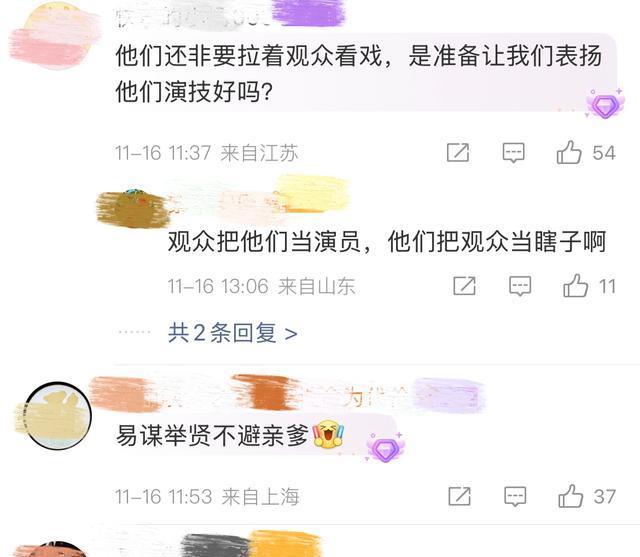The image size is (640, 557).
Task: Share the comment posted at 11:53
Action: pyautogui.click(x=460, y=497)
